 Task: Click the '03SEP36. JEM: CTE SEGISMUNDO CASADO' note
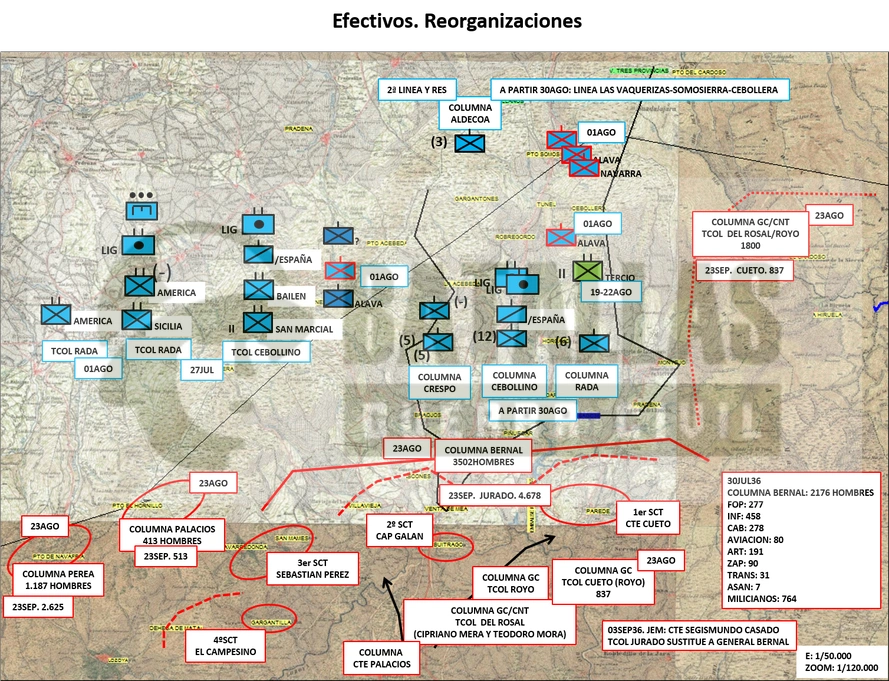point(698,636)
